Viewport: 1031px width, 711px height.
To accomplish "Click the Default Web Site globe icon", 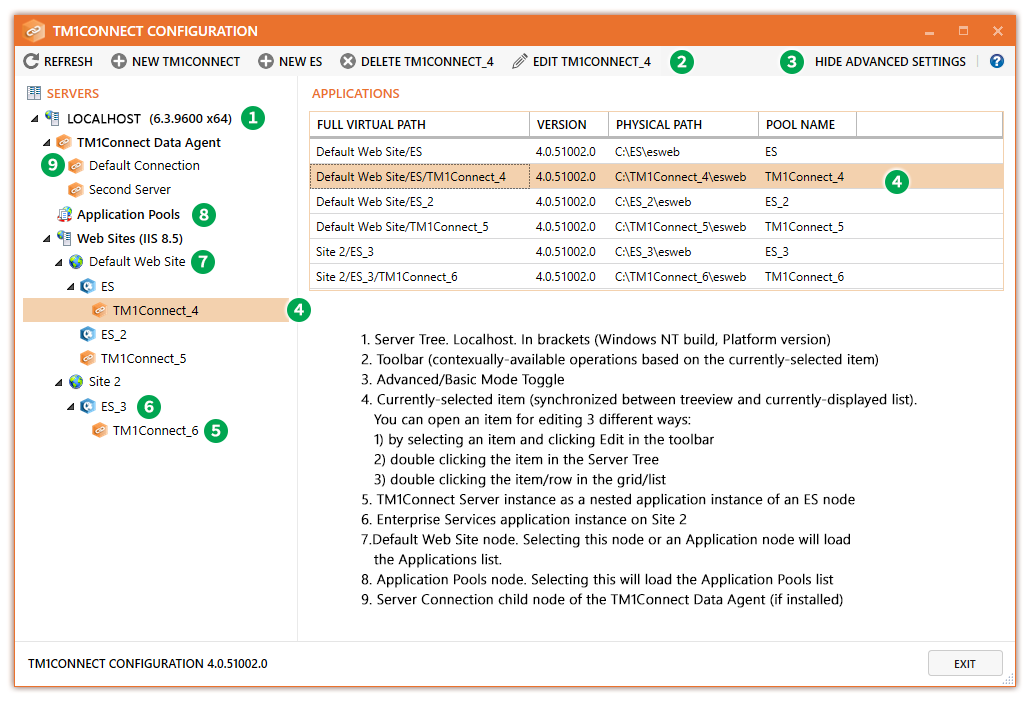I will pos(76,262).
